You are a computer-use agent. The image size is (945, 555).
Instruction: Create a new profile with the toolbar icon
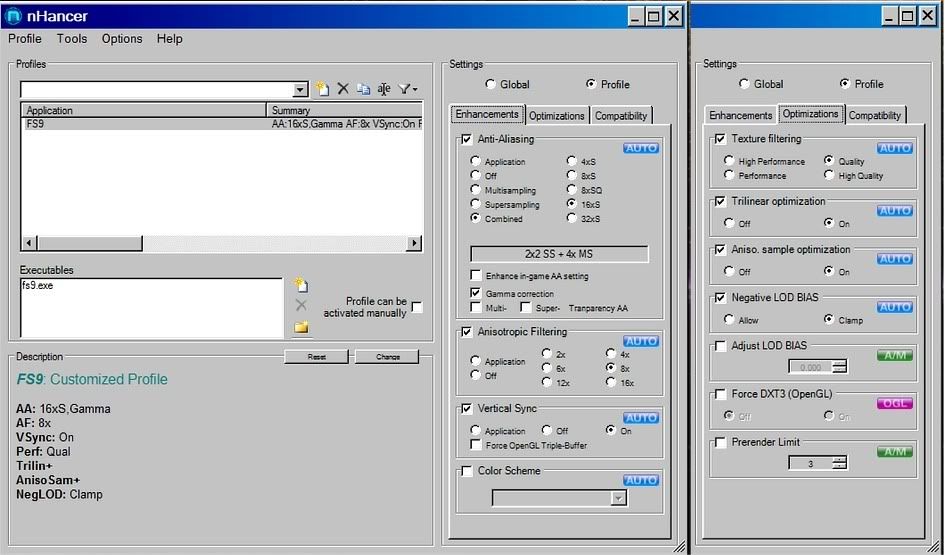(321, 89)
